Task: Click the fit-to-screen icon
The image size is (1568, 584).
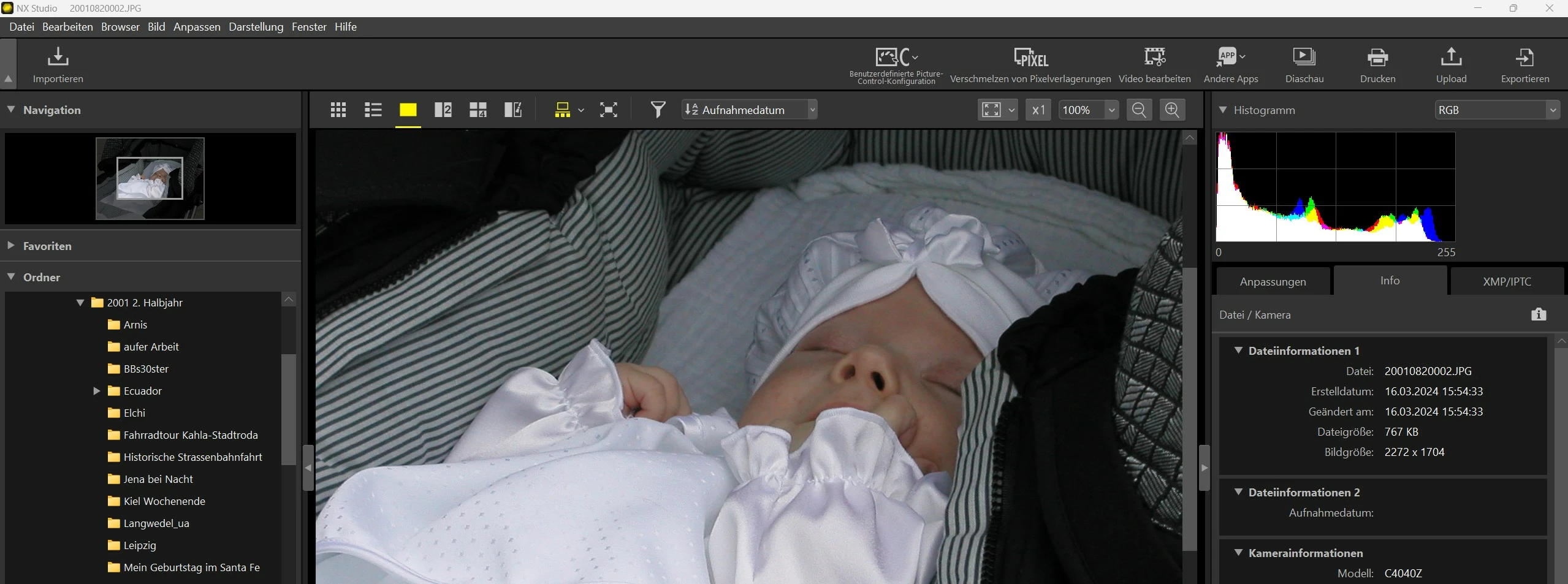Action: pyautogui.click(x=991, y=110)
